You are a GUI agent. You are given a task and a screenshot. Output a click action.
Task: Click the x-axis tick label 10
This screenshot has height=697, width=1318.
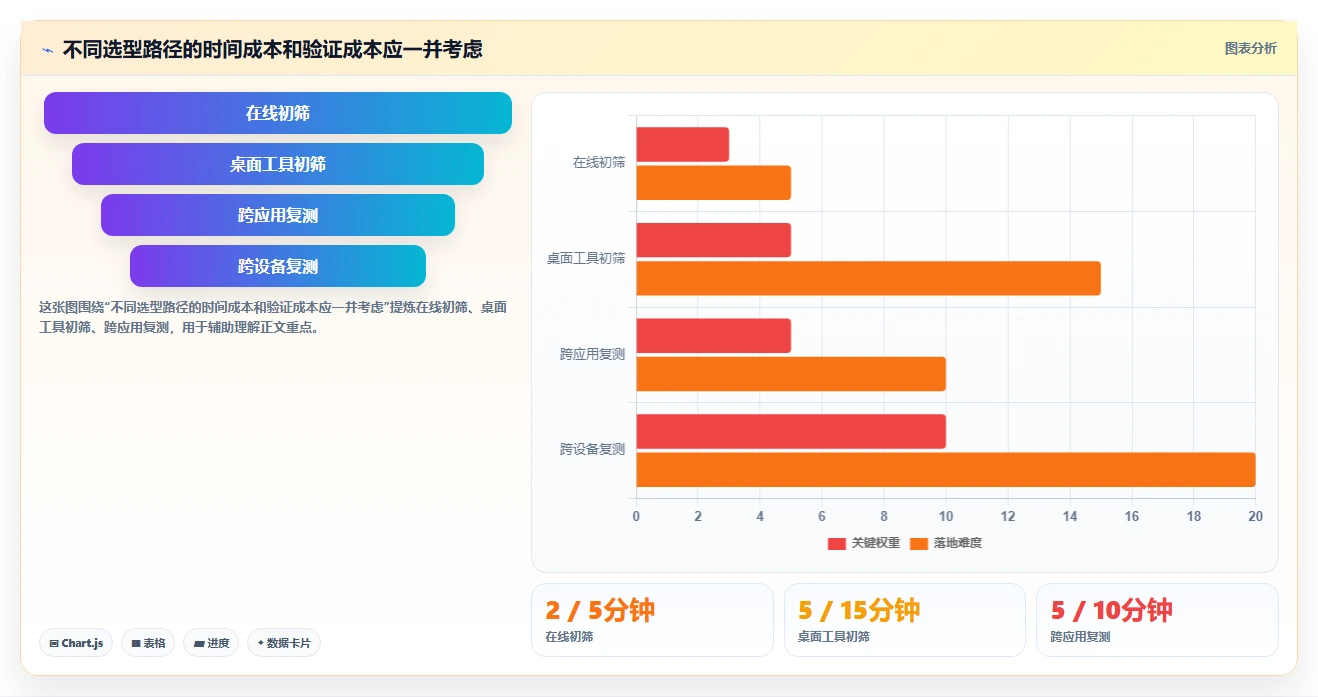pyautogui.click(x=946, y=516)
